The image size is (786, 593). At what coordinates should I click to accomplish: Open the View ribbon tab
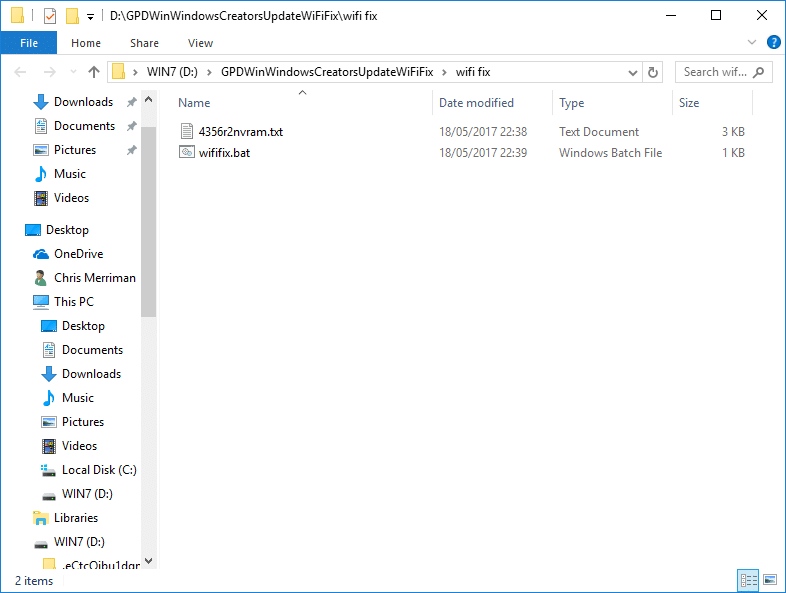(x=201, y=43)
